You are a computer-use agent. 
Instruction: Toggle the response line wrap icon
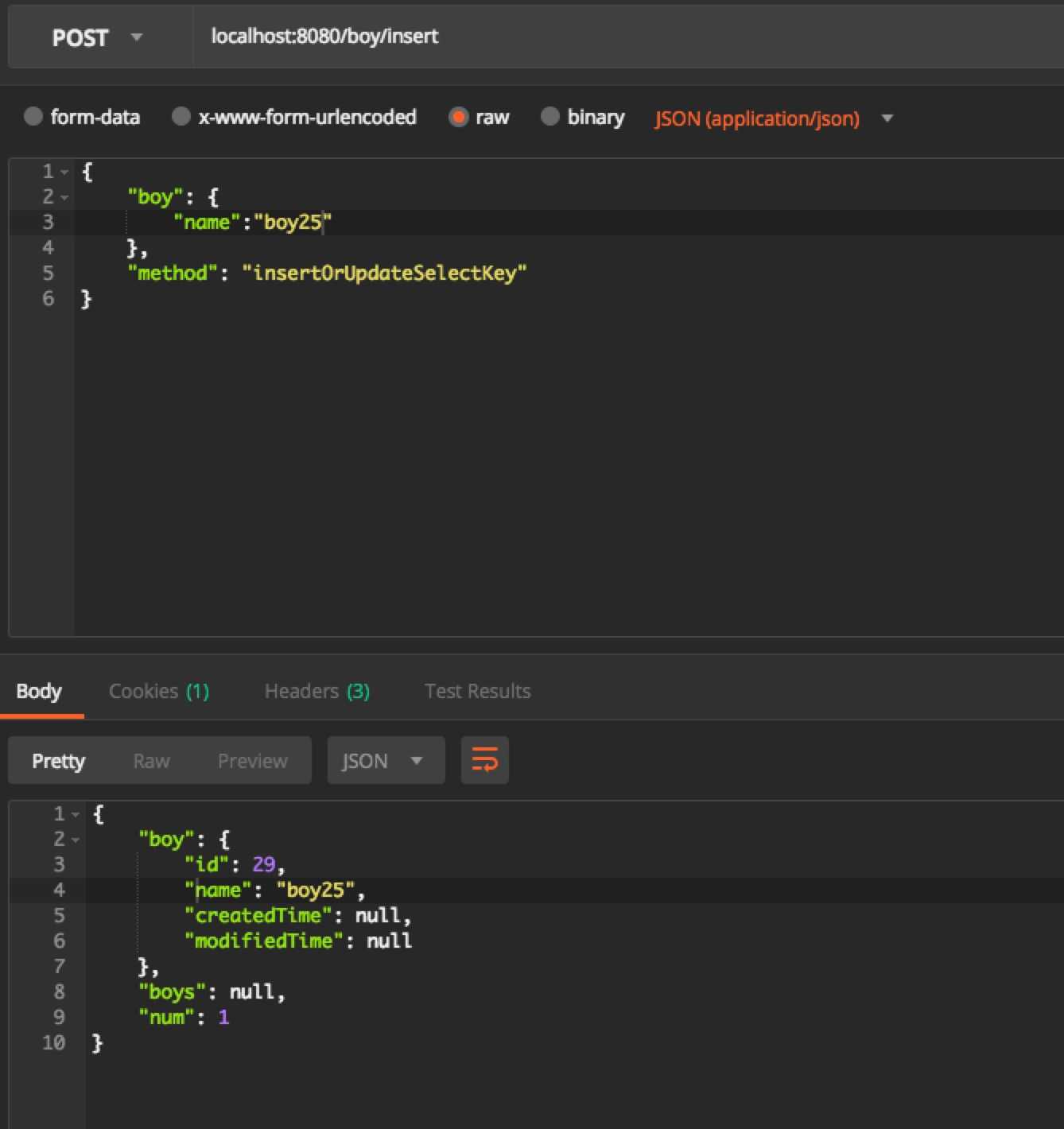click(484, 760)
